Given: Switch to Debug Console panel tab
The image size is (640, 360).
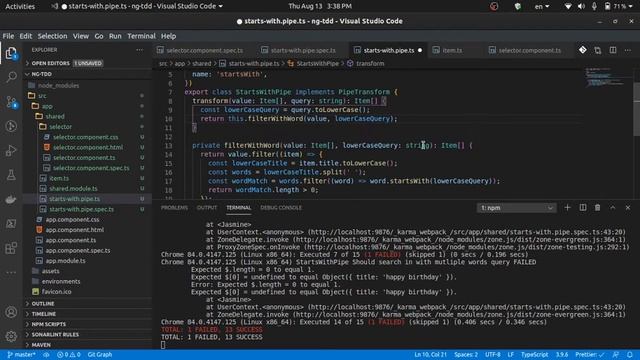Looking at the screenshot, I should click(x=281, y=208).
